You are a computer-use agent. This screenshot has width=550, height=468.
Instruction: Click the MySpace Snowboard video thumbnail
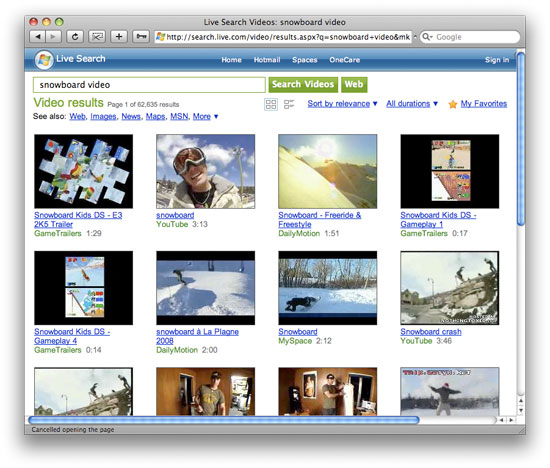pos(328,288)
